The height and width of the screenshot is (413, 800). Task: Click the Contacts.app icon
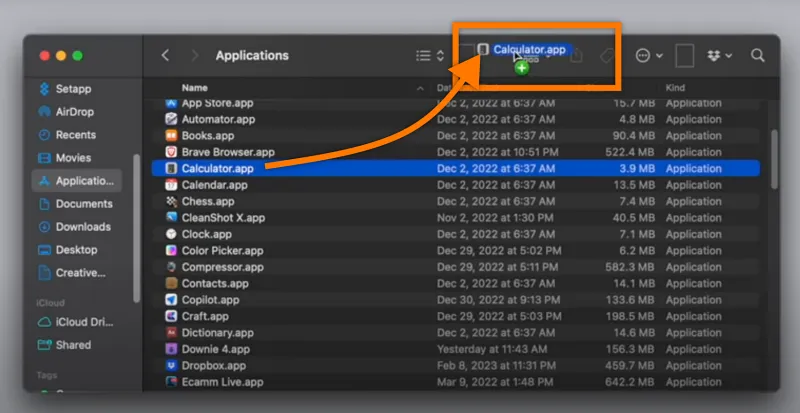pyautogui.click(x=171, y=283)
